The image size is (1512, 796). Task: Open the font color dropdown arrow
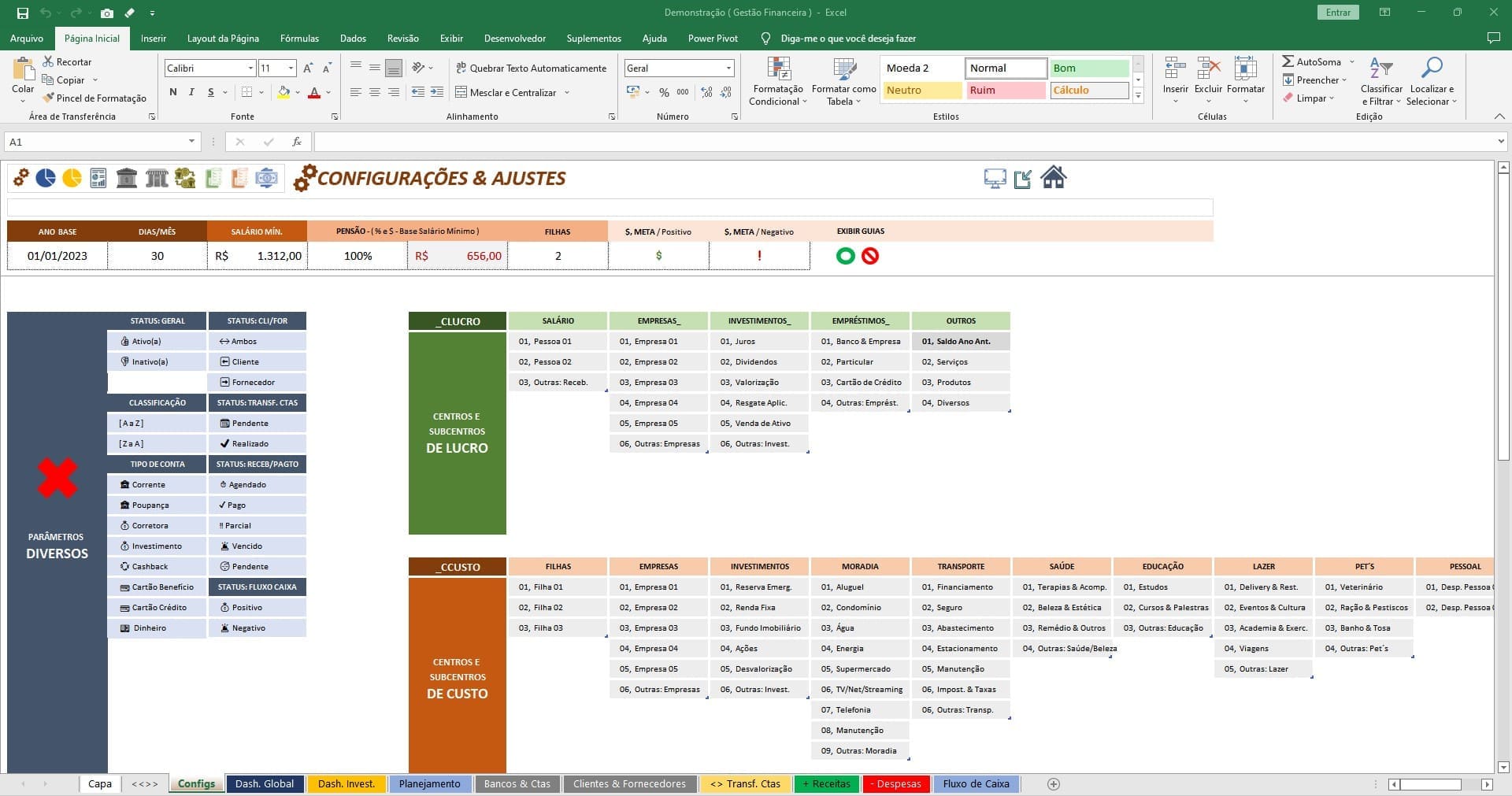pyautogui.click(x=328, y=93)
